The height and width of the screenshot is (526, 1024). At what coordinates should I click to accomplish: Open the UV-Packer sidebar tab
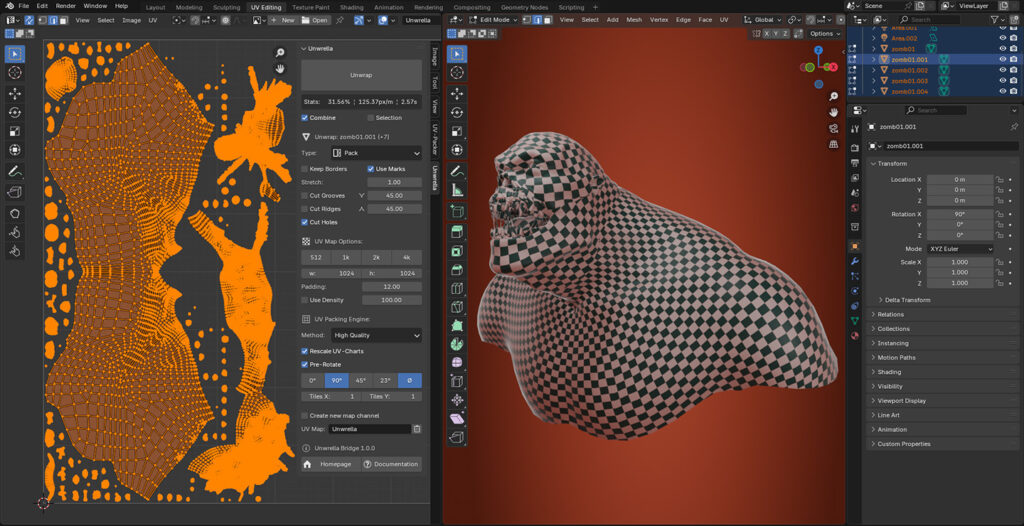(x=436, y=139)
